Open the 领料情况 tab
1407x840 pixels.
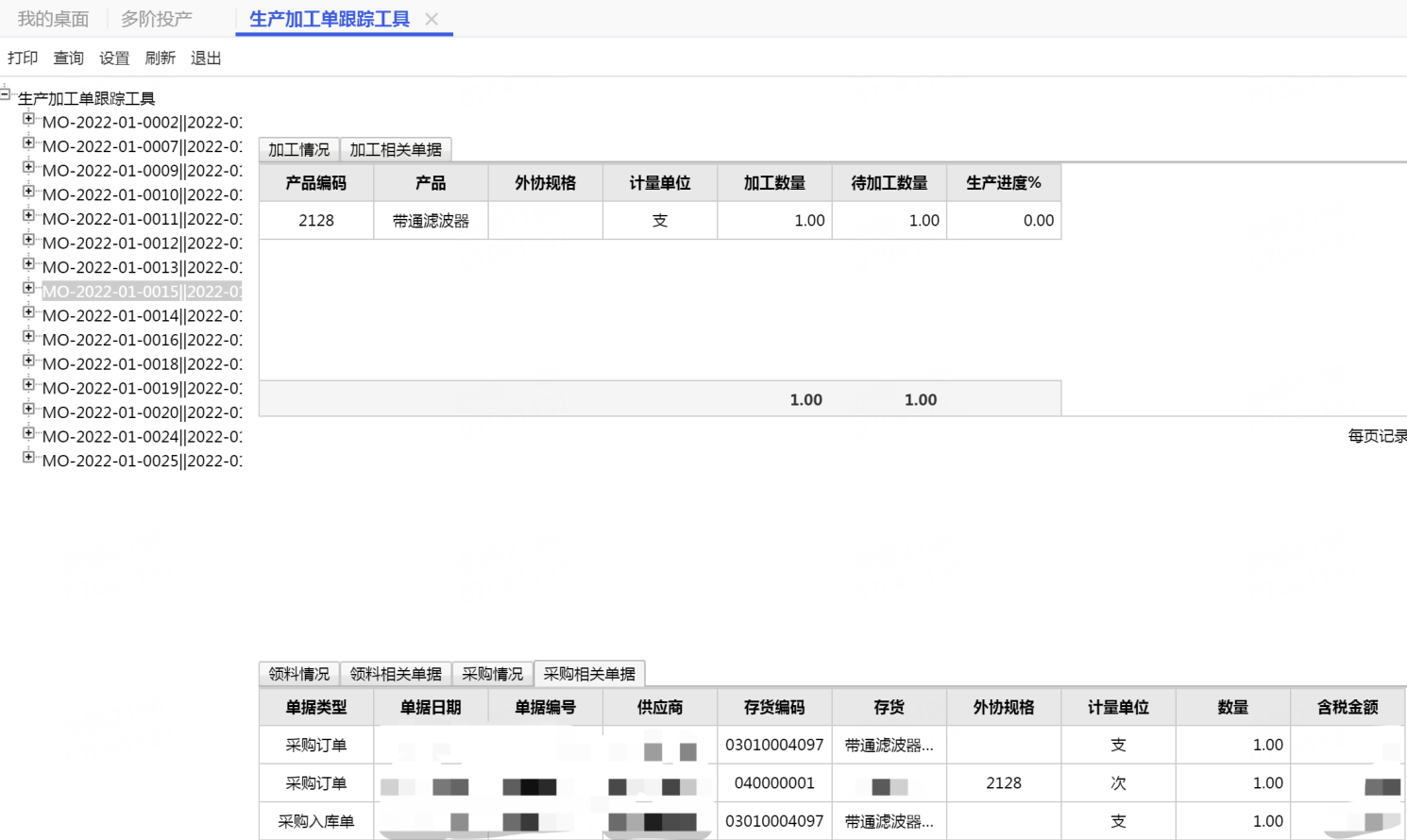298,674
